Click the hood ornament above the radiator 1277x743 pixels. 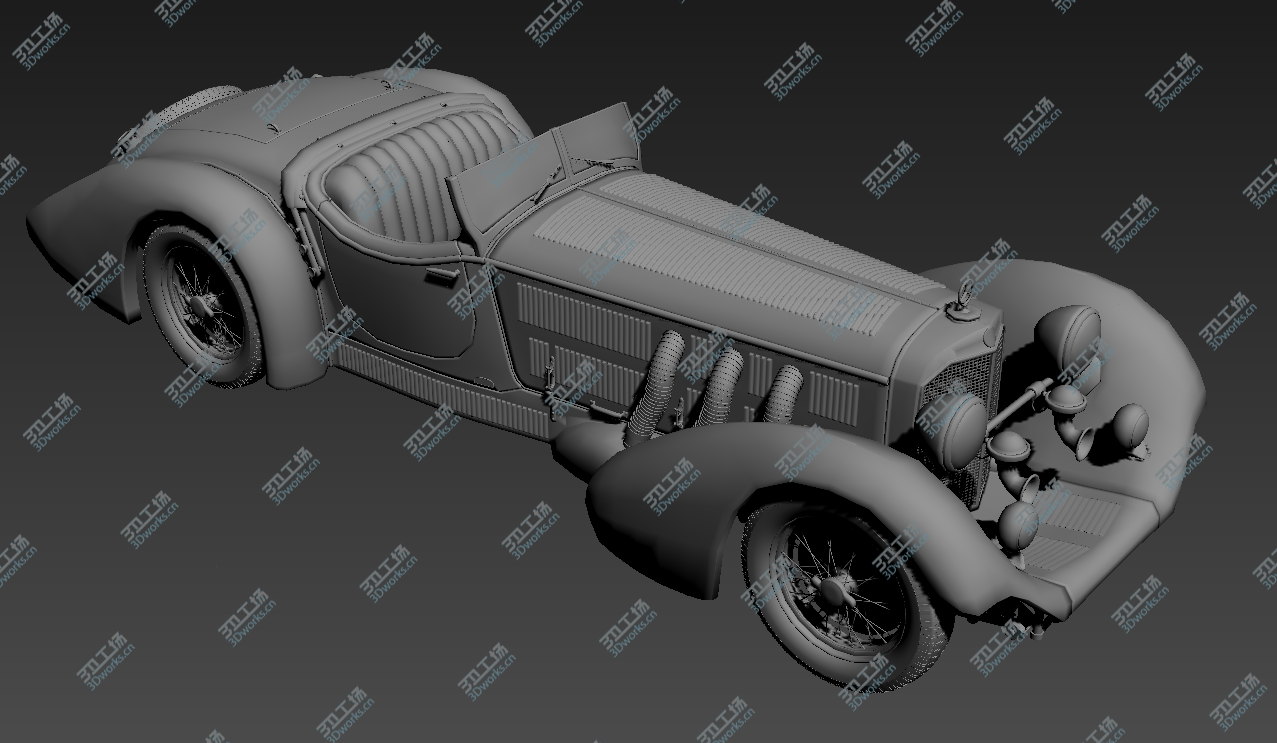[964, 301]
